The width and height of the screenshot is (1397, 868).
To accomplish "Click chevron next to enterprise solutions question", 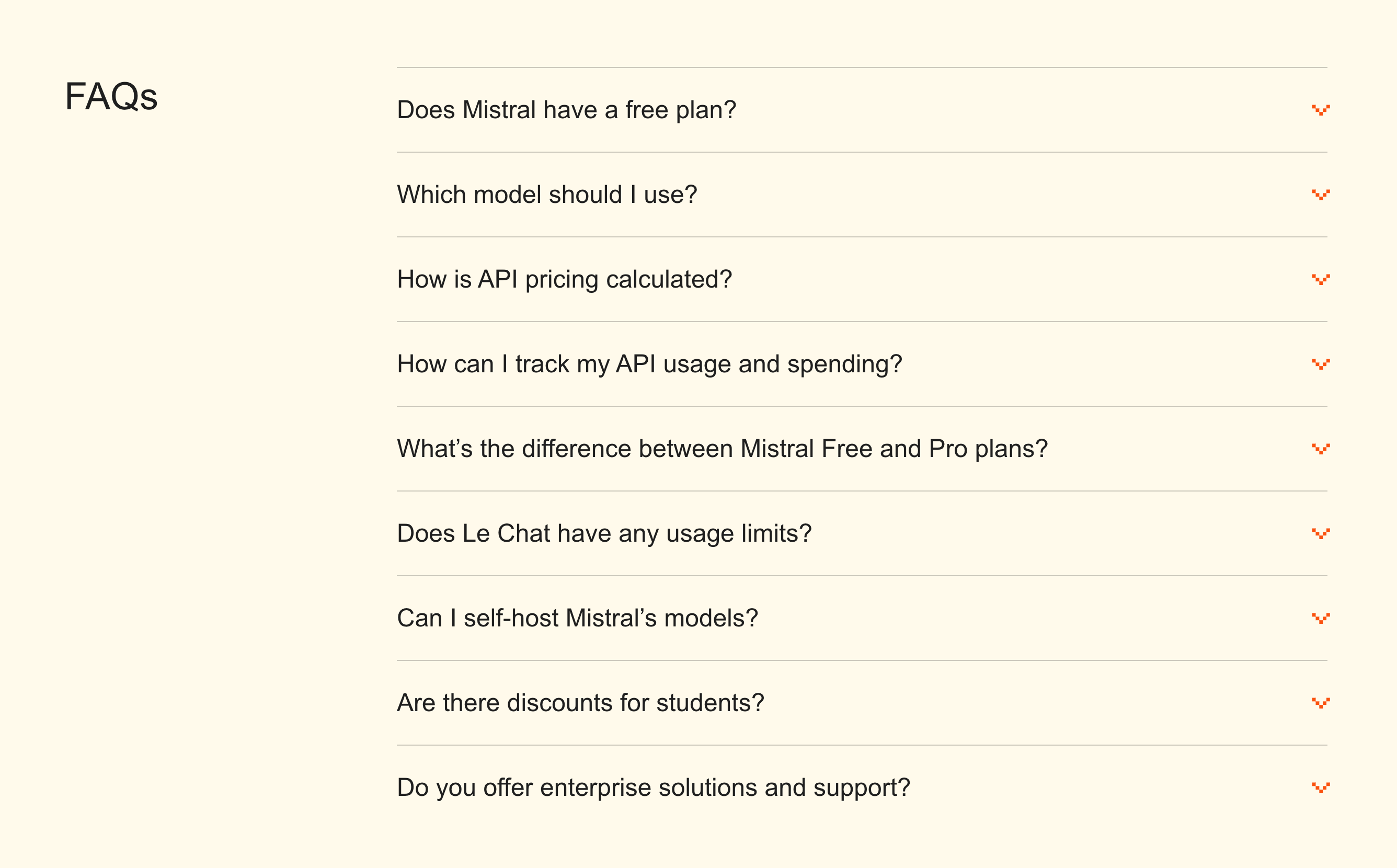I will point(1321,787).
